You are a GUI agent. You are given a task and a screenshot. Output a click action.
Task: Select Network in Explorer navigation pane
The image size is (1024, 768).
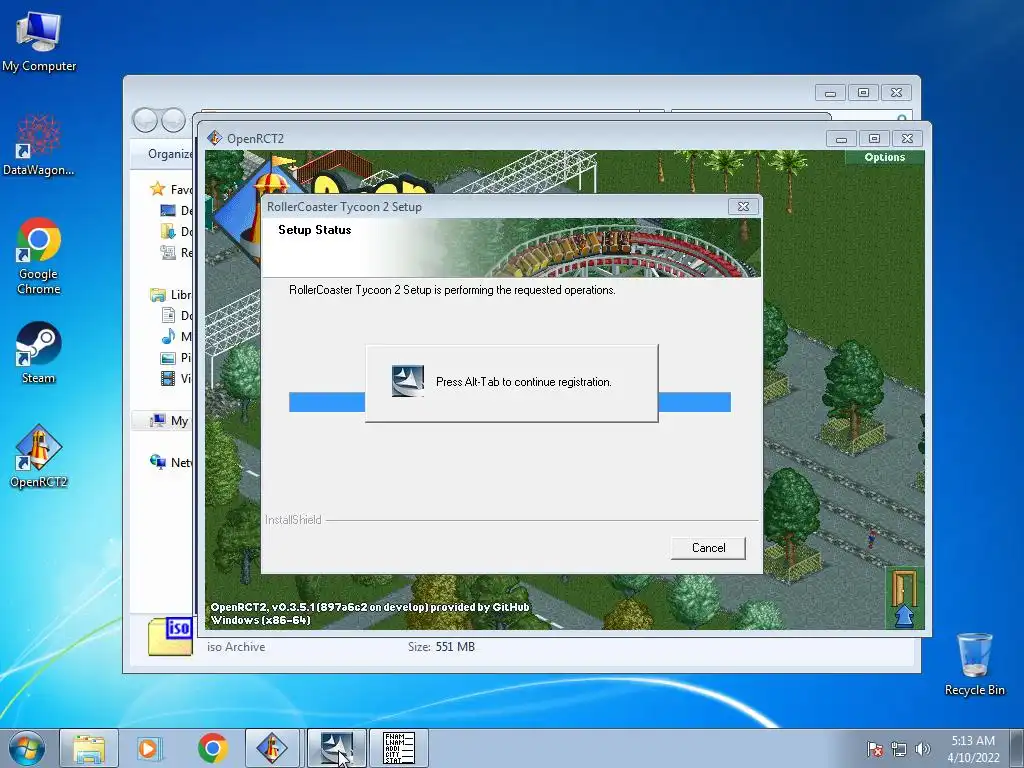point(171,462)
